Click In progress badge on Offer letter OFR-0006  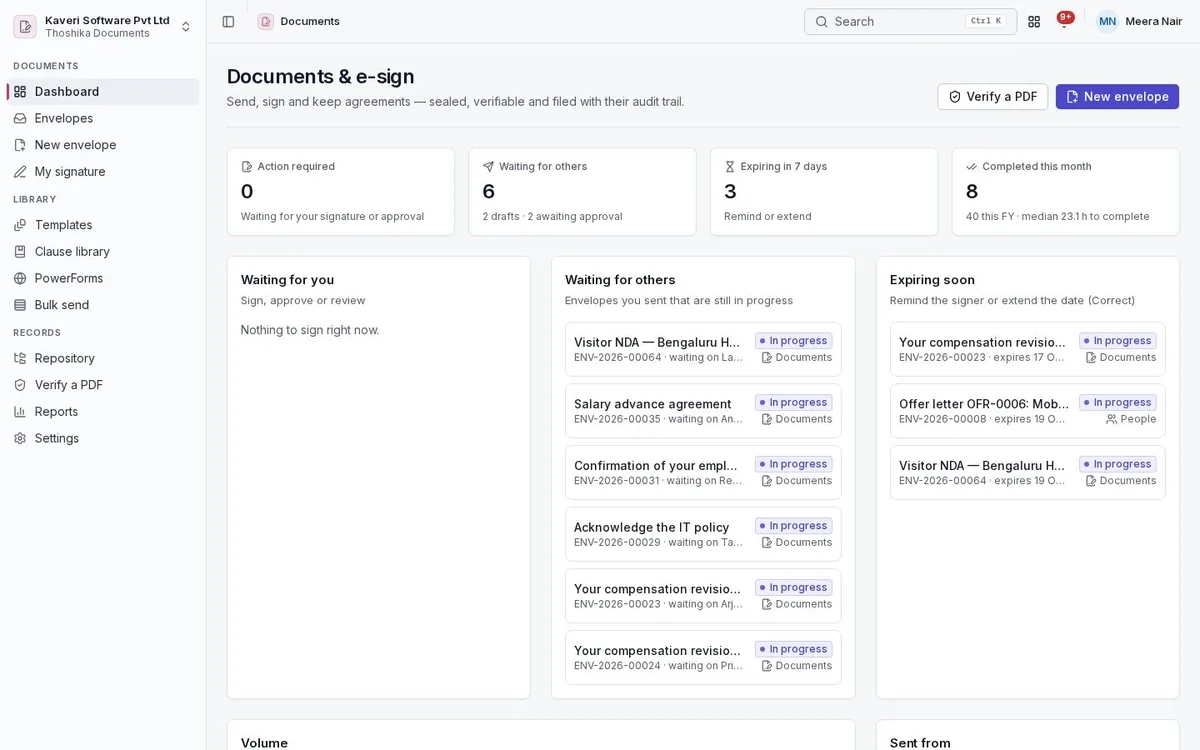tap(1118, 403)
